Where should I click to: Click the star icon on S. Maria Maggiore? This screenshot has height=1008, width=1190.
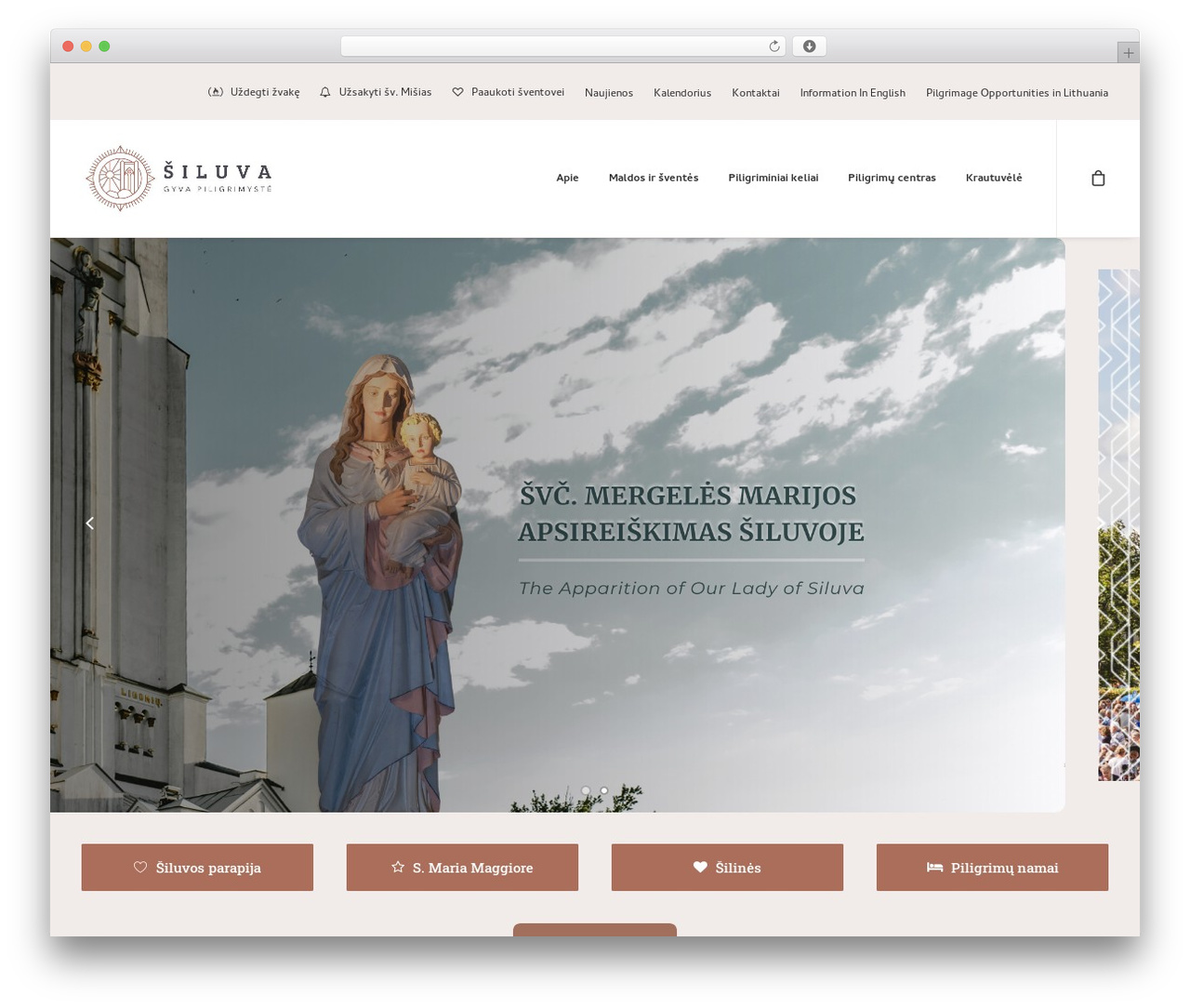coord(398,867)
